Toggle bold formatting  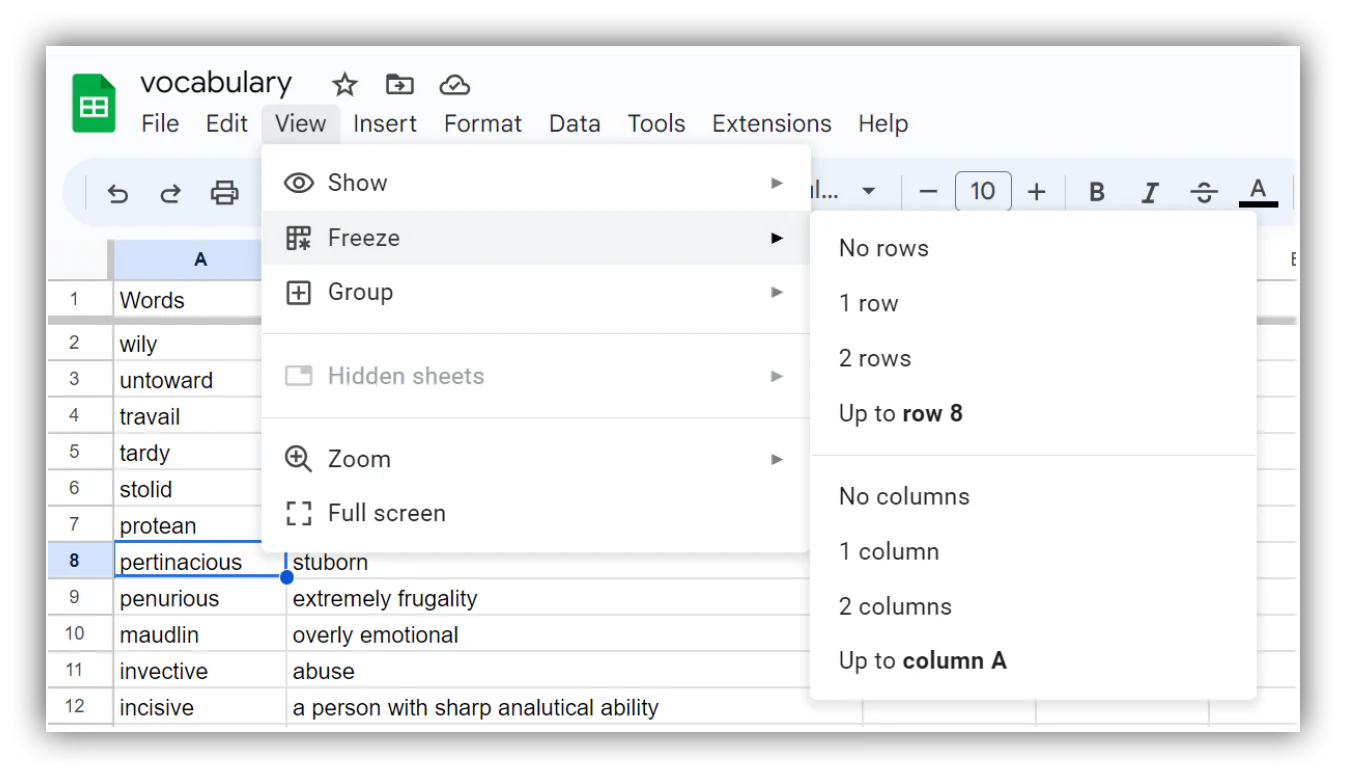point(1097,192)
